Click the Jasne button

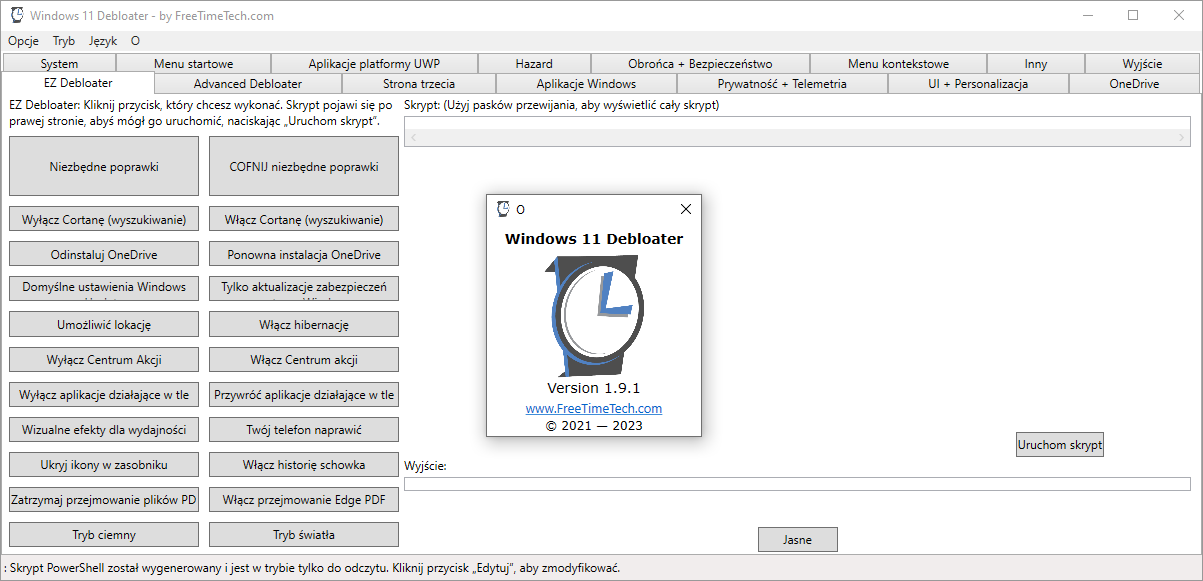pyautogui.click(x=797, y=539)
